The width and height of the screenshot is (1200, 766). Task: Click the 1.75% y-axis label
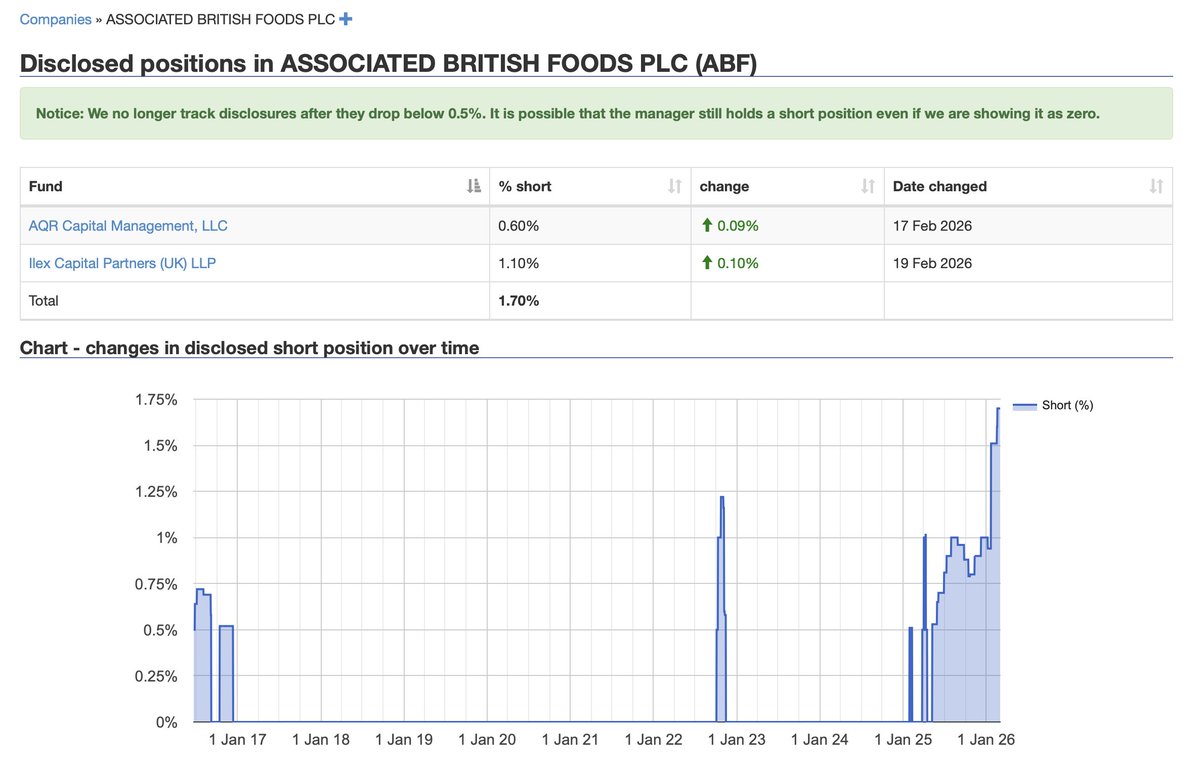(x=154, y=399)
